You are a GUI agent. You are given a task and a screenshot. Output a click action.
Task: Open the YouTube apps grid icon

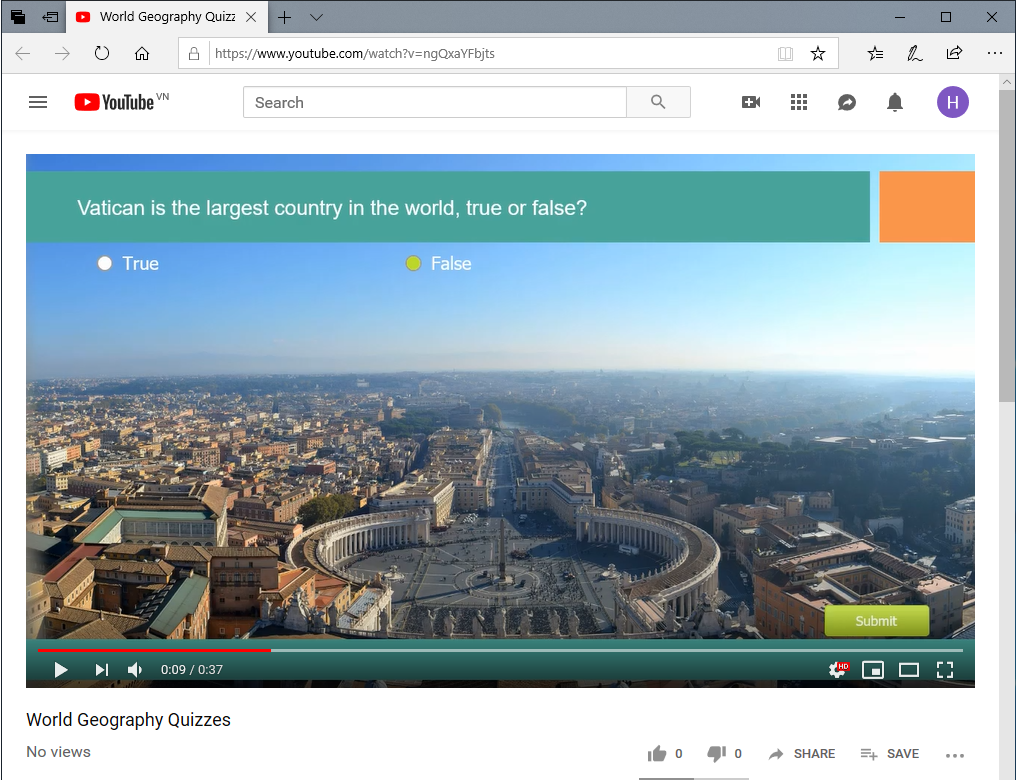(799, 102)
